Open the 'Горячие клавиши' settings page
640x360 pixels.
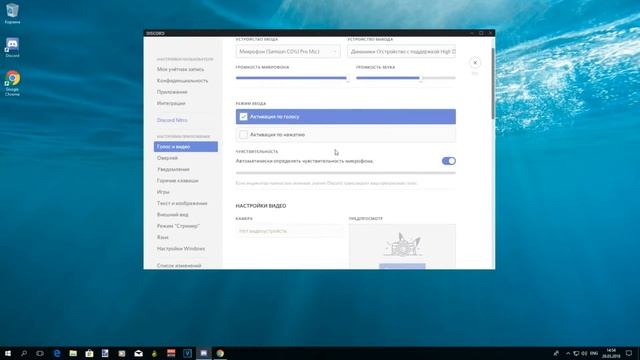178,180
